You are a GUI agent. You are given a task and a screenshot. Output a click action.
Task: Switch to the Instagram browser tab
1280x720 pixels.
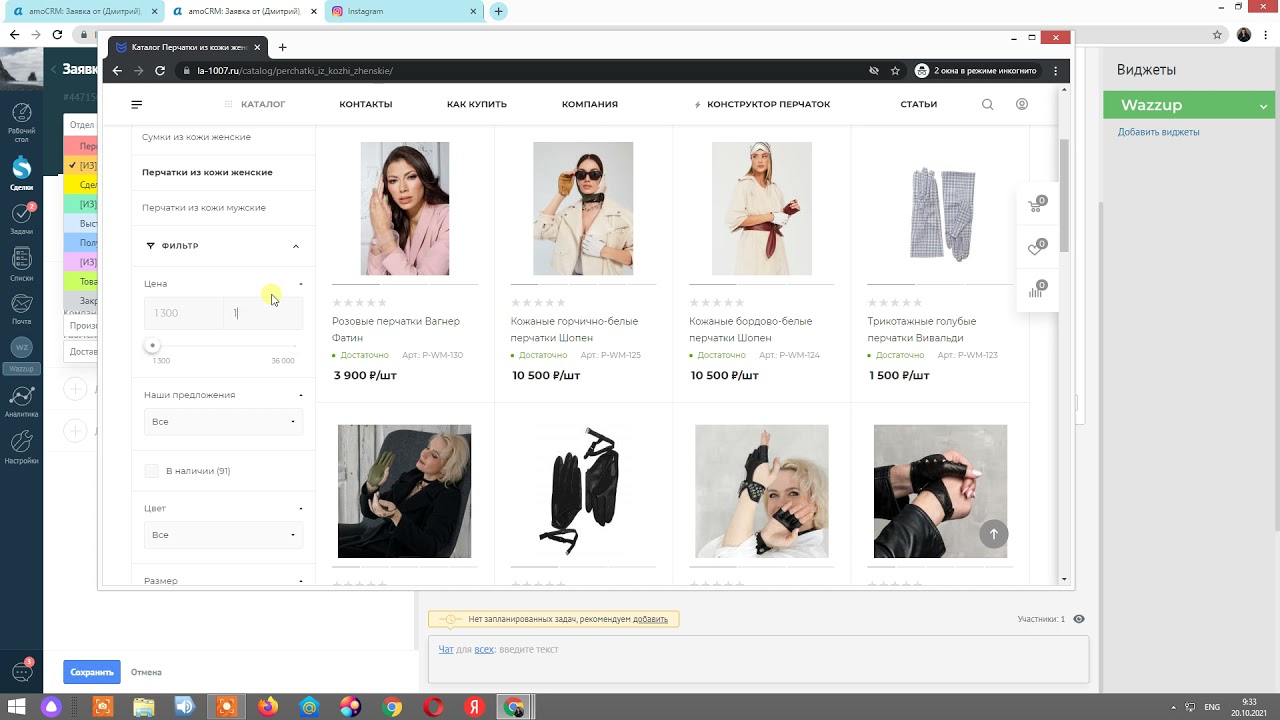click(x=400, y=11)
